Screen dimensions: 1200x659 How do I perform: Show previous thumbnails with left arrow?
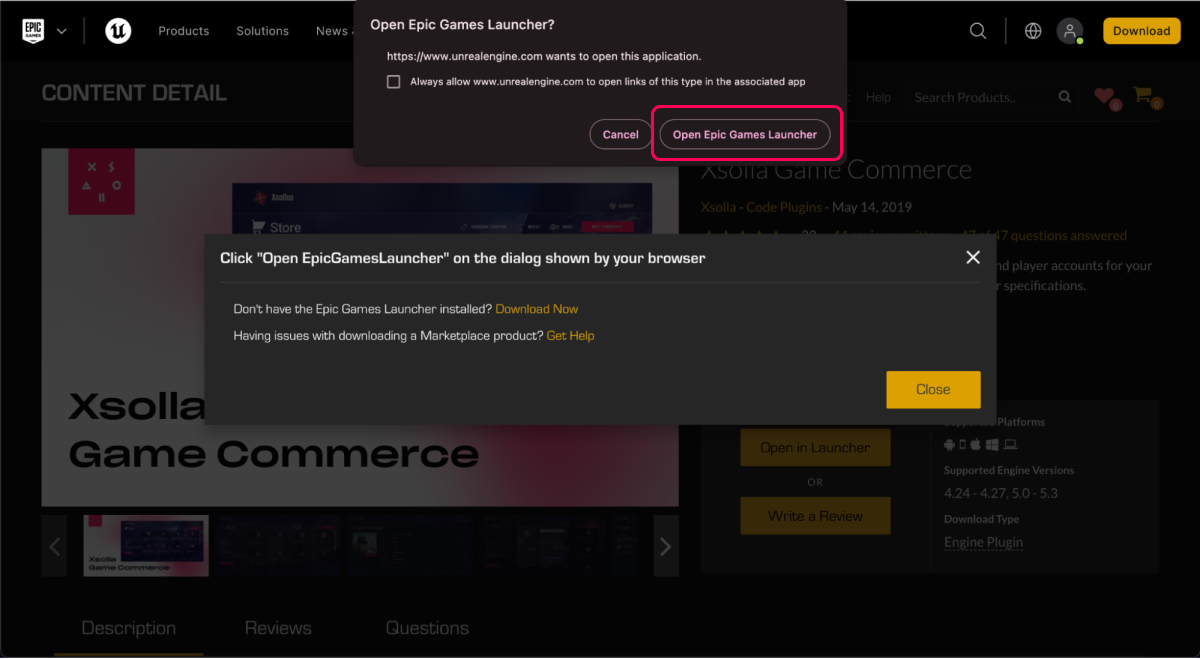tap(55, 546)
